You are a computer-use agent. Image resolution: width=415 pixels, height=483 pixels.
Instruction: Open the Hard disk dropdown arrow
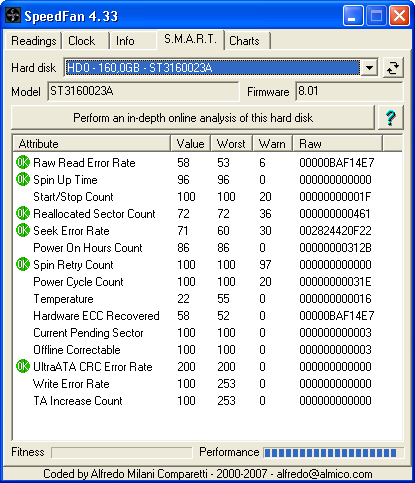tap(369, 68)
